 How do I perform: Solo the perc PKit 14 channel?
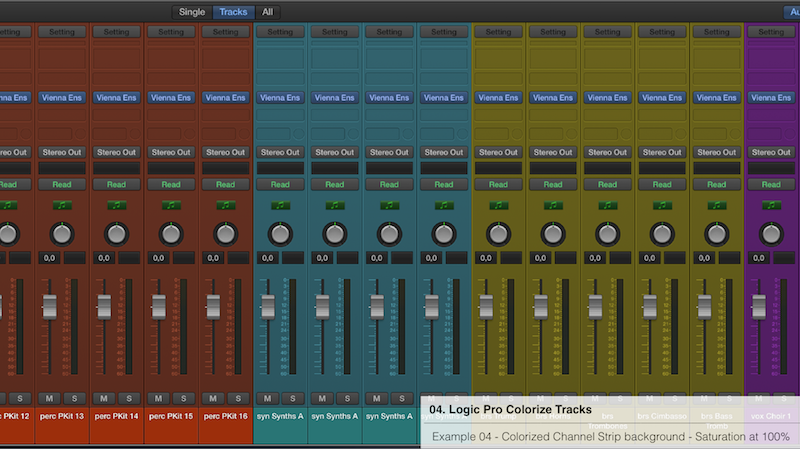pyautogui.click(x=129, y=398)
